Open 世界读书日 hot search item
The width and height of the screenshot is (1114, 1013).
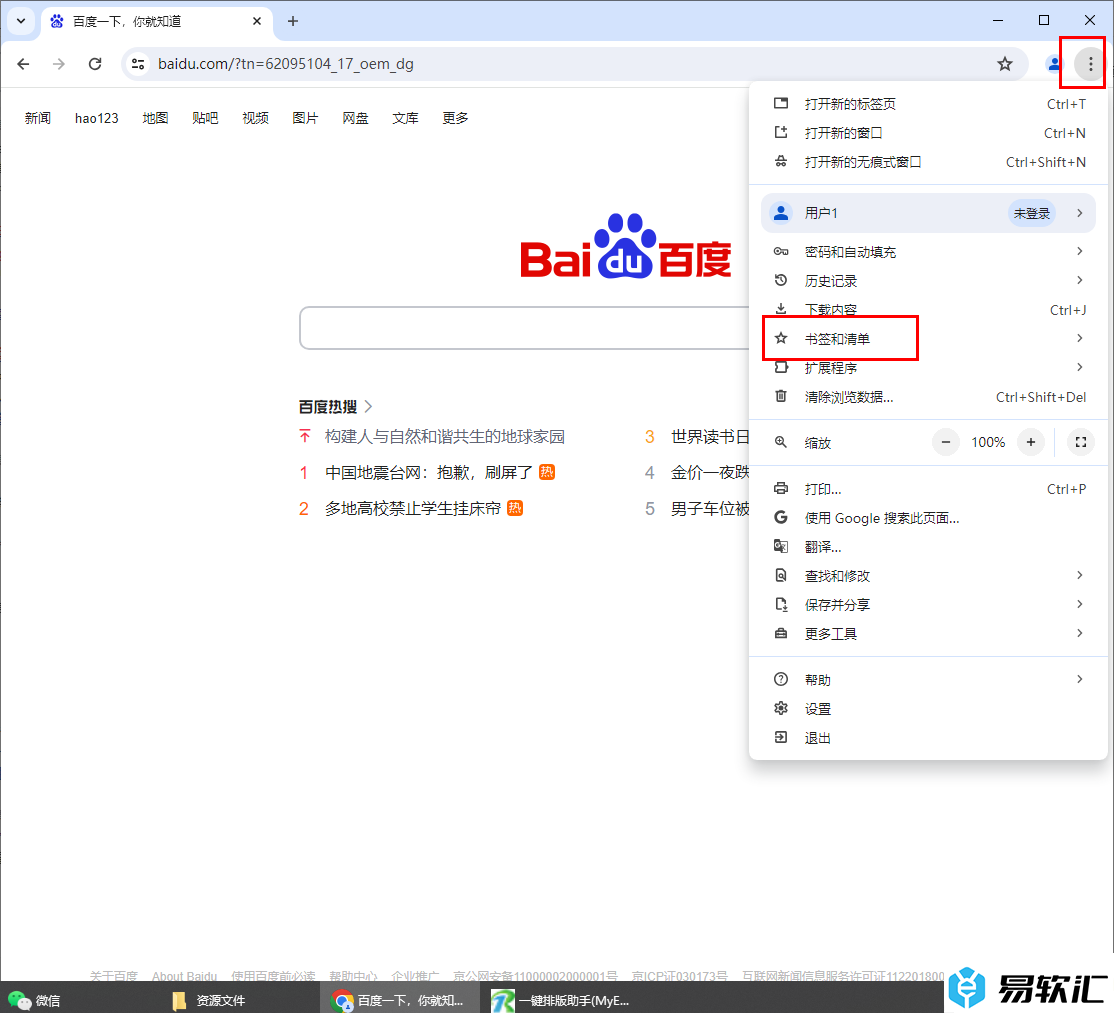coord(710,436)
